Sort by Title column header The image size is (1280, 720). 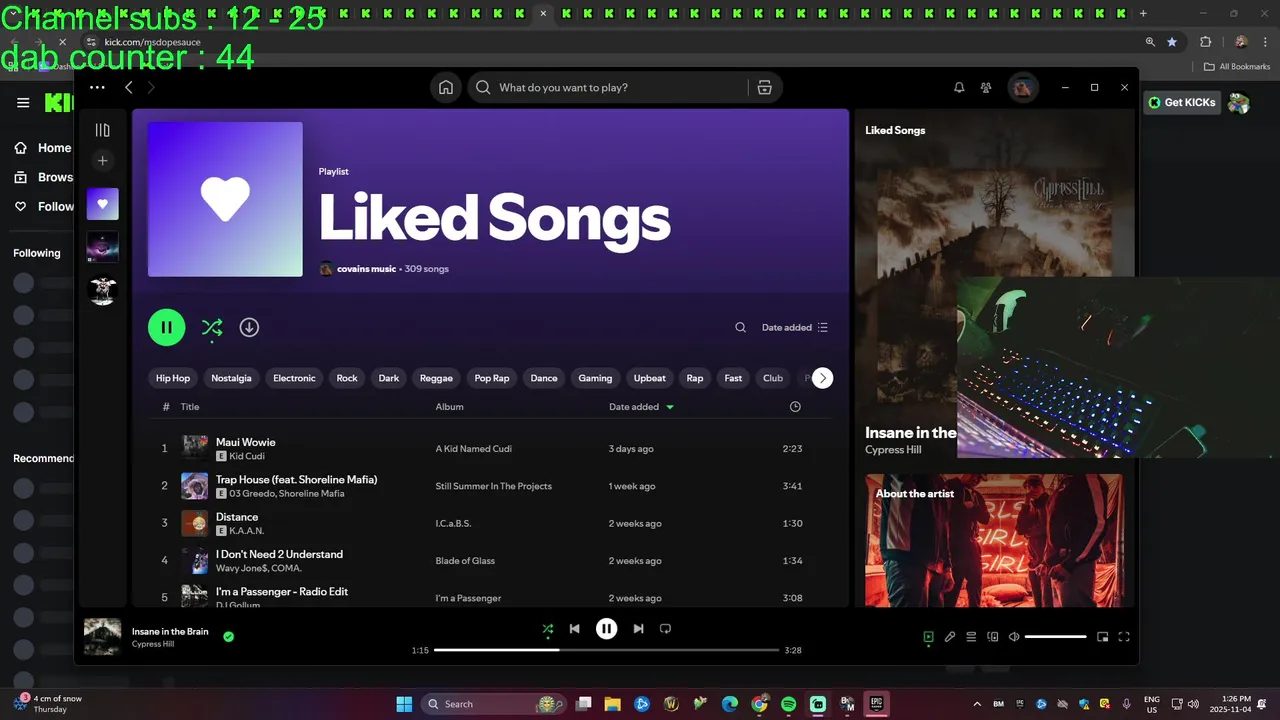(190, 407)
